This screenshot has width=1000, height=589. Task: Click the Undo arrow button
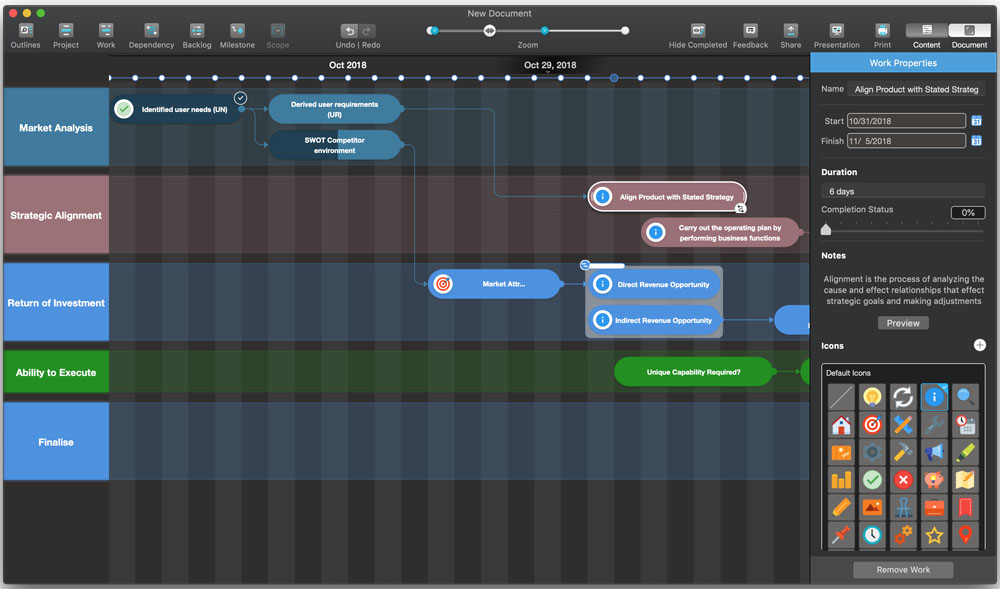click(349, 31)
